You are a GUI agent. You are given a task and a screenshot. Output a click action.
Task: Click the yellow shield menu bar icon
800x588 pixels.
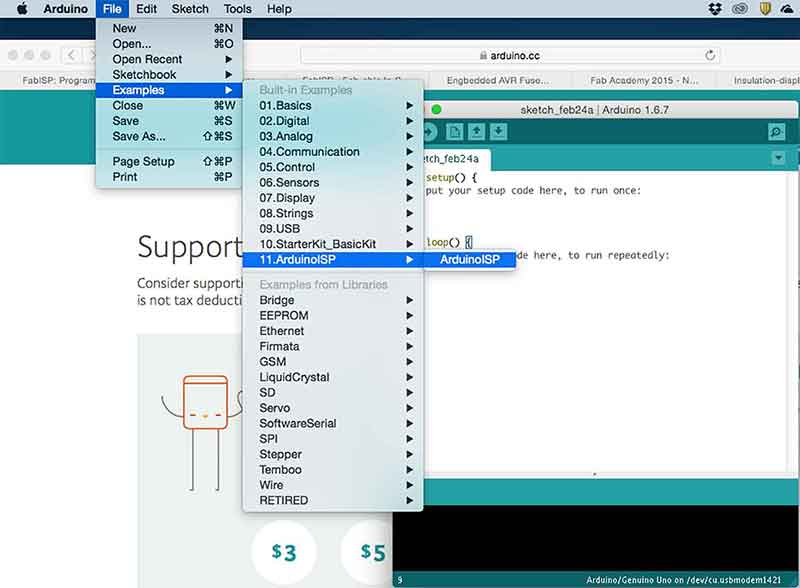(765, 9)
